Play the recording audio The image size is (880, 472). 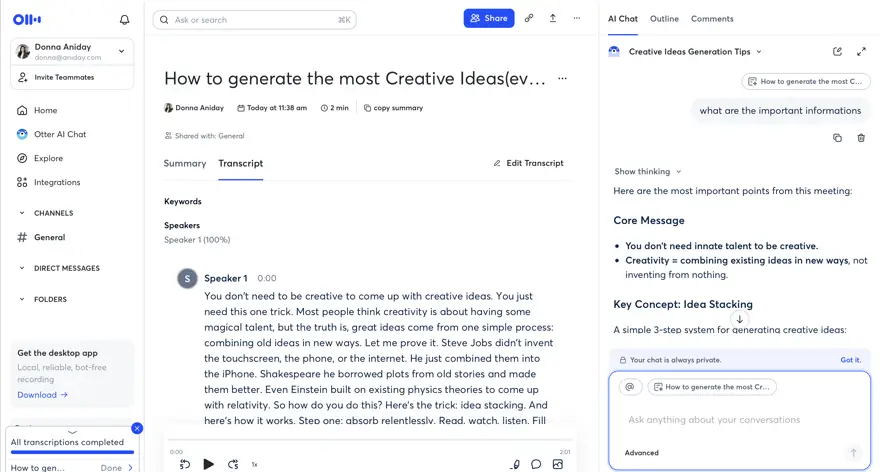[x=208, y=464]
